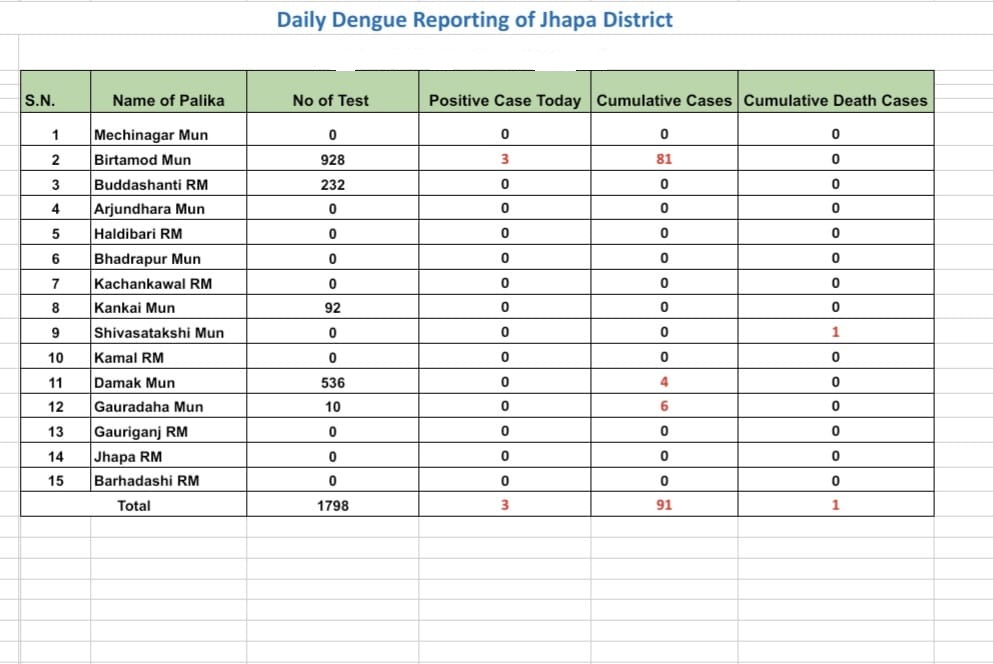Click the total cumulative cases value '91'
Screen dimensions: 993x664
[x=664, y=505]
